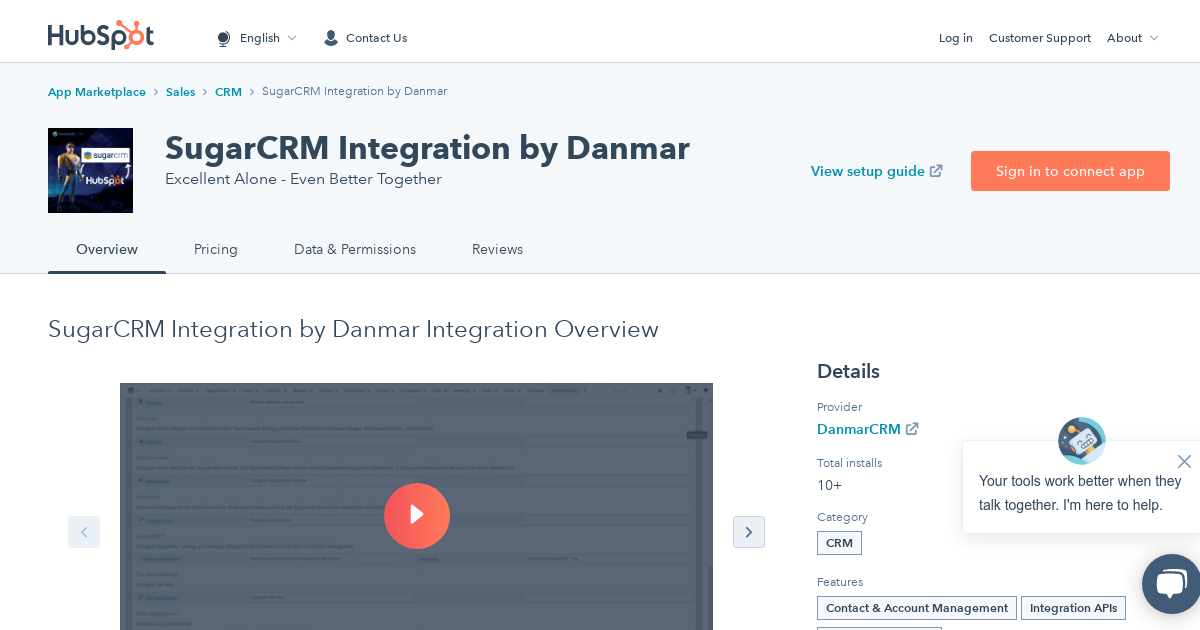Image resolution: width=1200 pixels, height=630 pixels.
Task: Click external link icon beside setup guide
Action: coord(936,171)
